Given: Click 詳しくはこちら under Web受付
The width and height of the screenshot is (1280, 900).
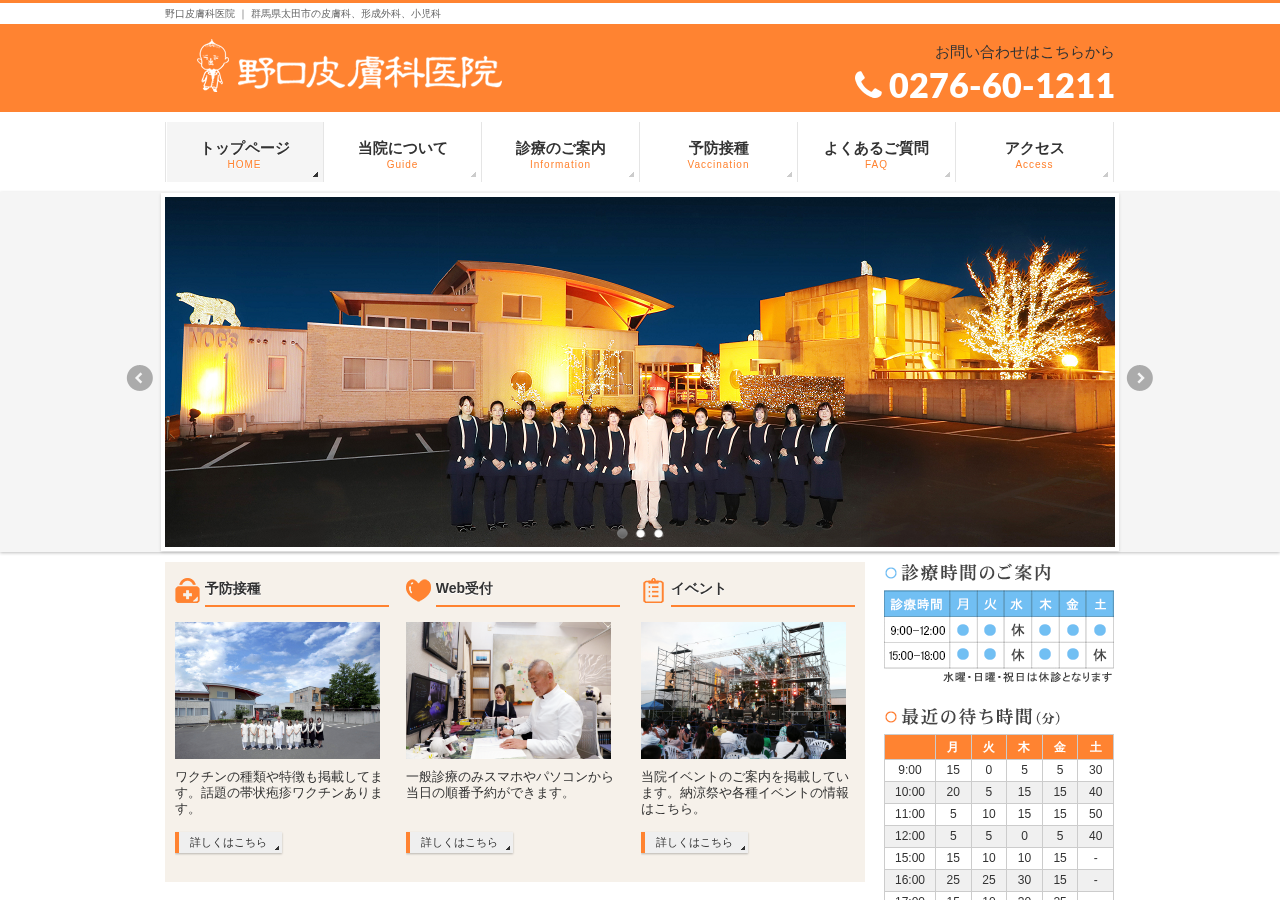Looking at the screenshot, I should (x=459, y=843).
